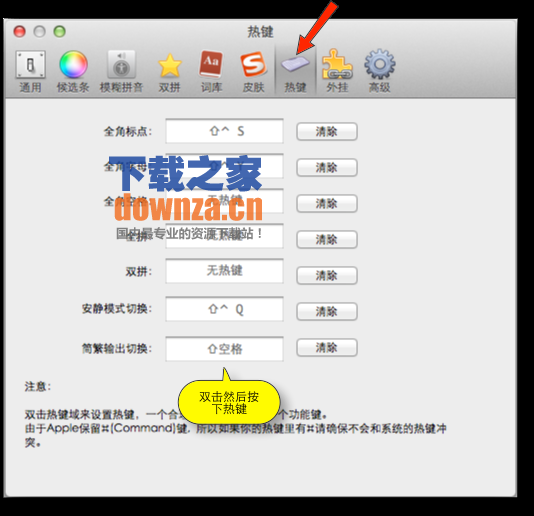The height and width of the screenshot is (516, 534).
Task: Click the 全角标点 hotkey field
Action: pos(224,131)
